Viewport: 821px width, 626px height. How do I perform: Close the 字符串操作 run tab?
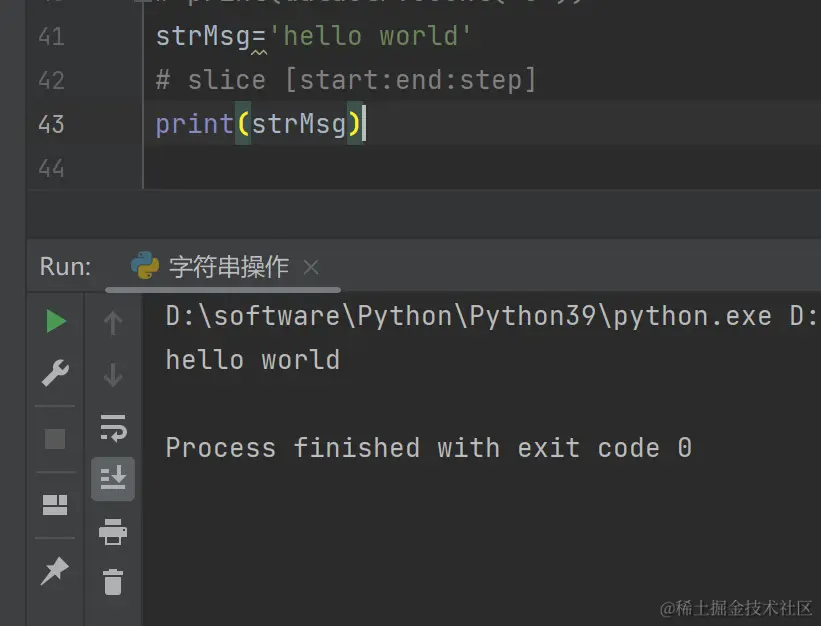click(311, 267)
